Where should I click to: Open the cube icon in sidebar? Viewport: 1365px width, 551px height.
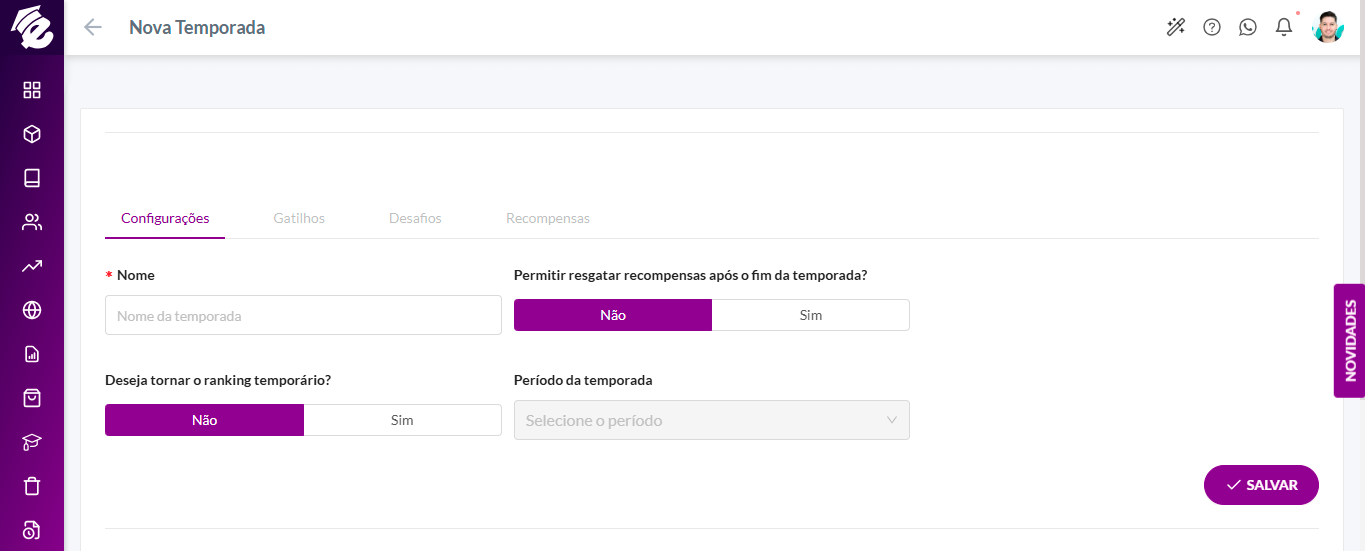[x=32, y=134]
